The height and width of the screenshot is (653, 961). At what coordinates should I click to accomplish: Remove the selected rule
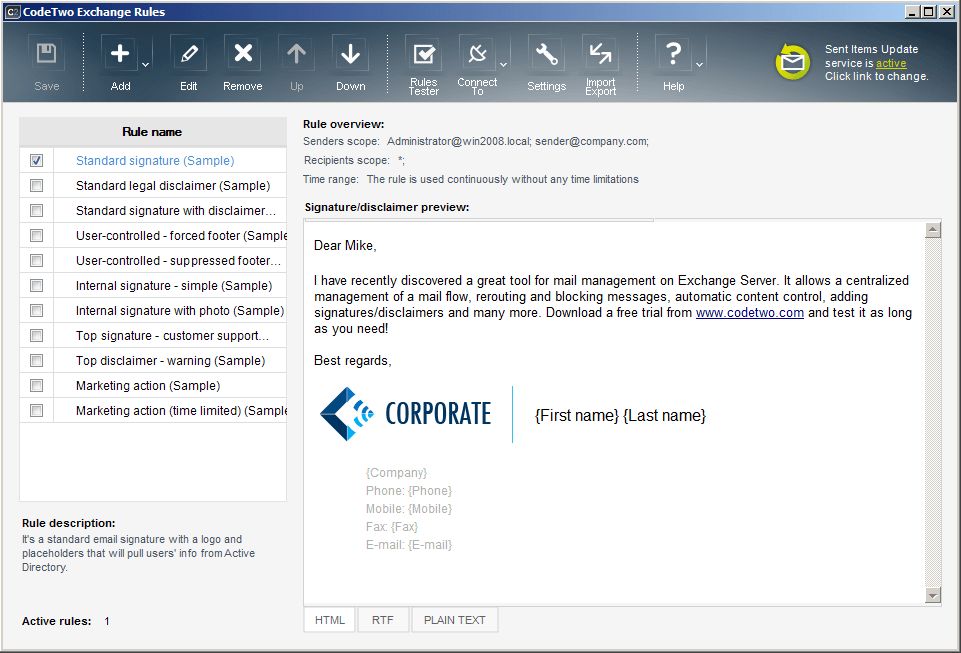[x=242, y=53]
